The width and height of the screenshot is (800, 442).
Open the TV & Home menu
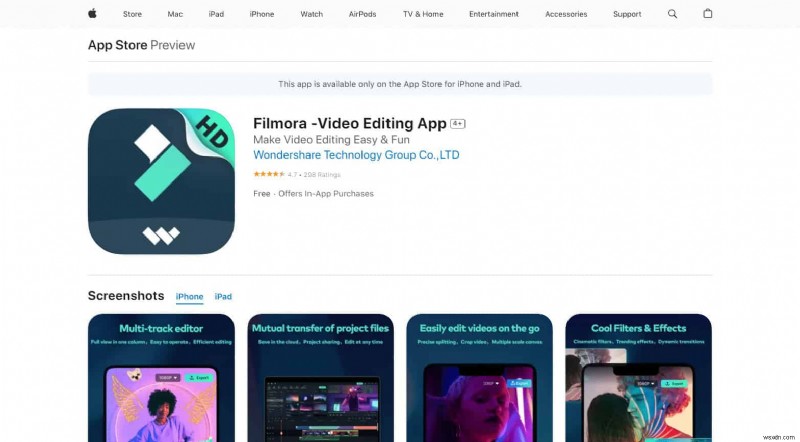pyautogui.click(x=423, y=14)
